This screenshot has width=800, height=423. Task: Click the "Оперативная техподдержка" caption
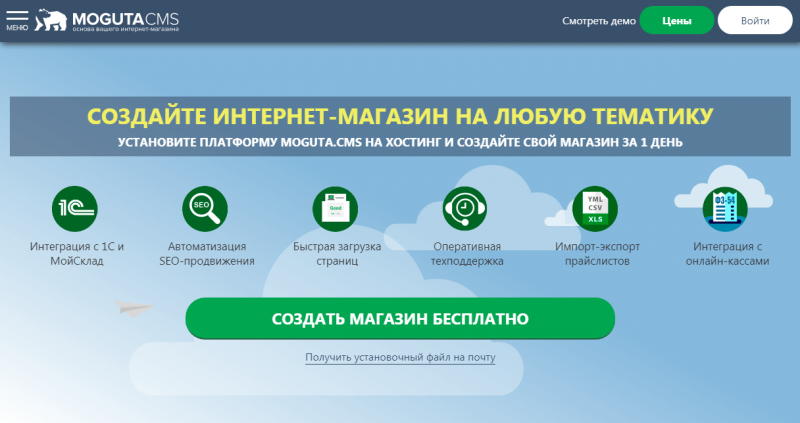click(x=465, y=253)
